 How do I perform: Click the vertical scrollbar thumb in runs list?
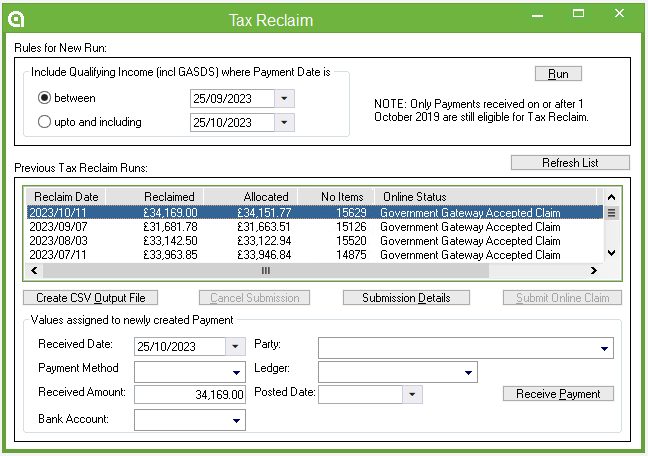pyautogui.click(x=612, y=213)
